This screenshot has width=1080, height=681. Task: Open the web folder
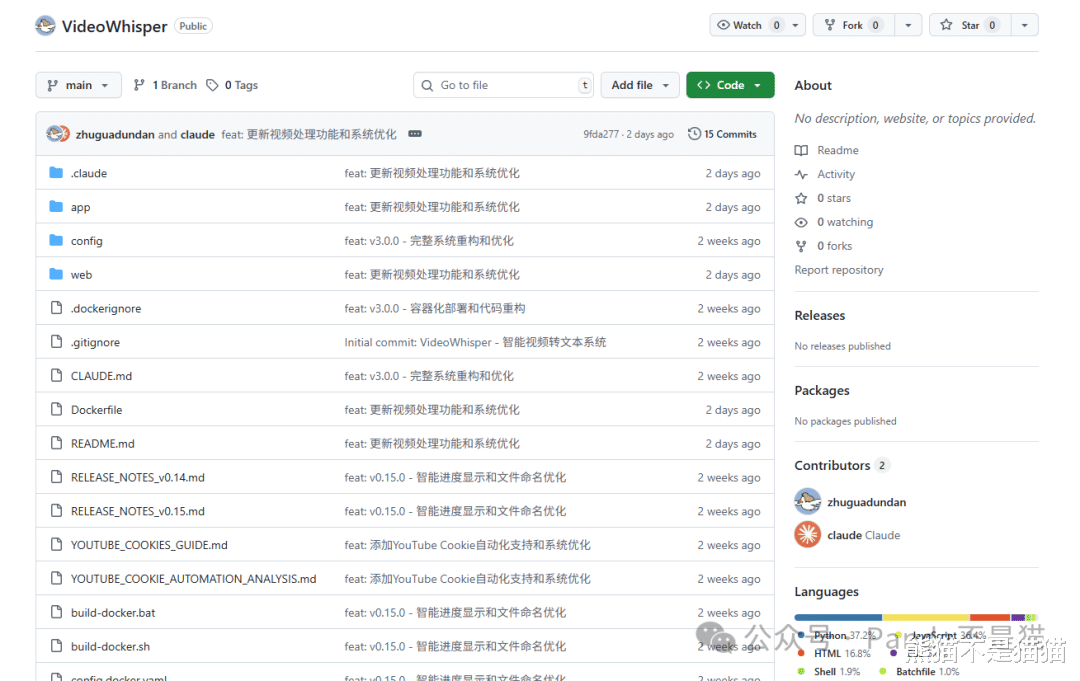(81, 274)
